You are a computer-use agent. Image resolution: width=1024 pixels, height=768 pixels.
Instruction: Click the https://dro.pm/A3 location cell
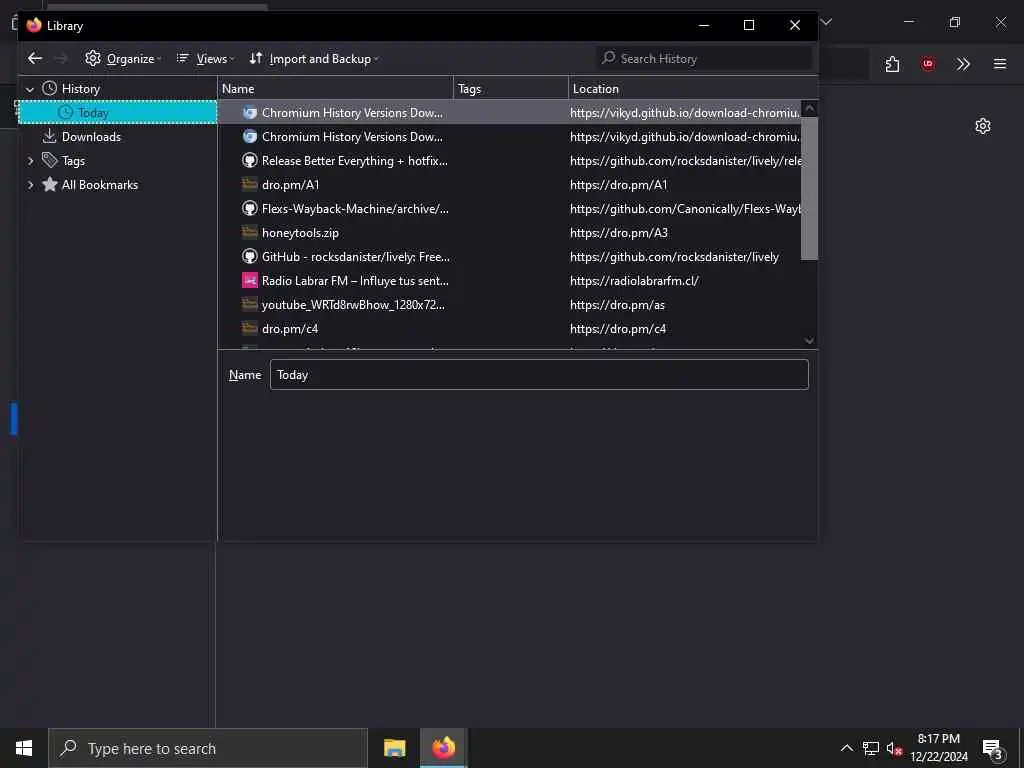pyautogui.click(x=618, y=232)
